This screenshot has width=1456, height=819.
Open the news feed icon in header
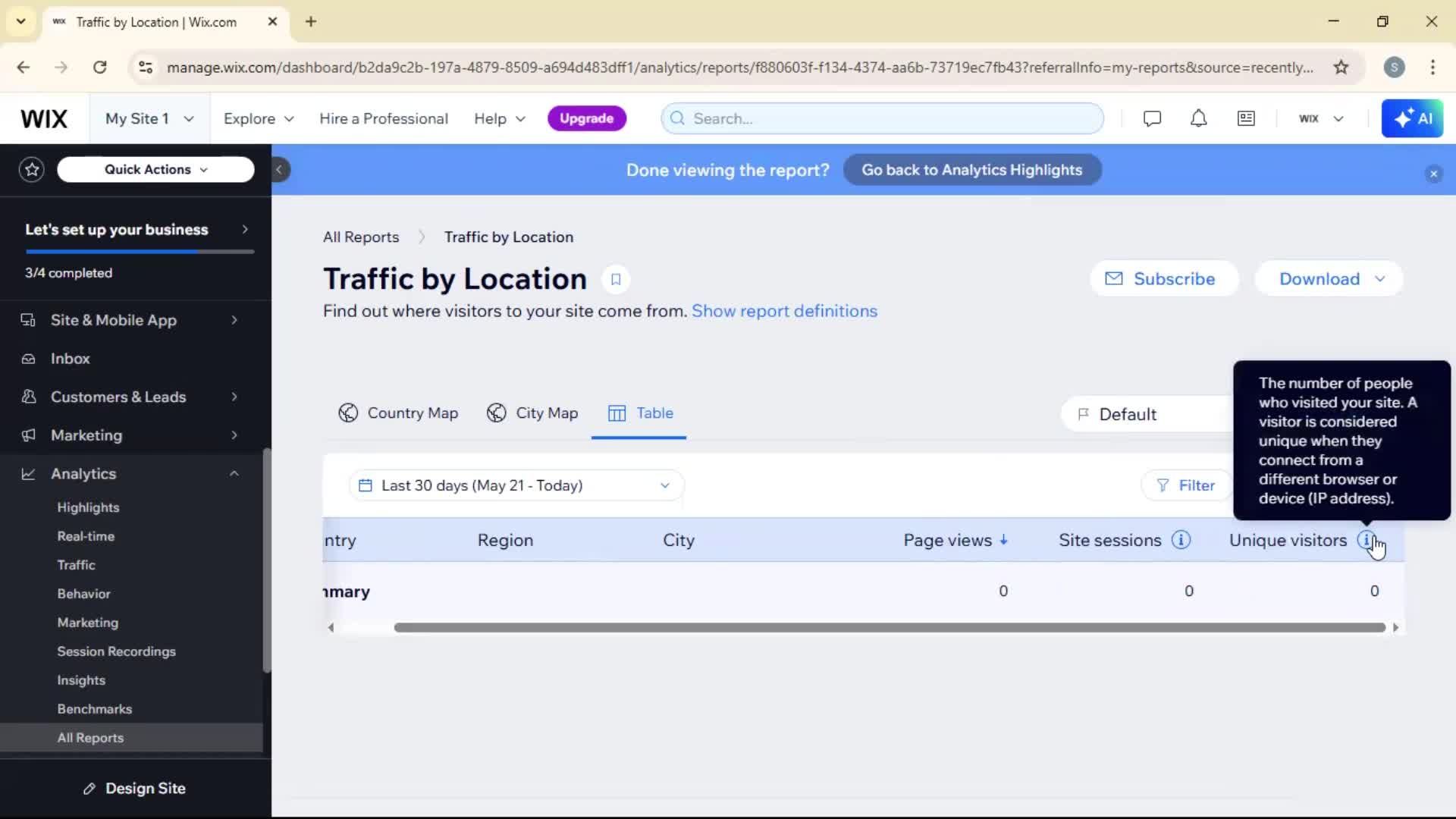point(1246,118)
